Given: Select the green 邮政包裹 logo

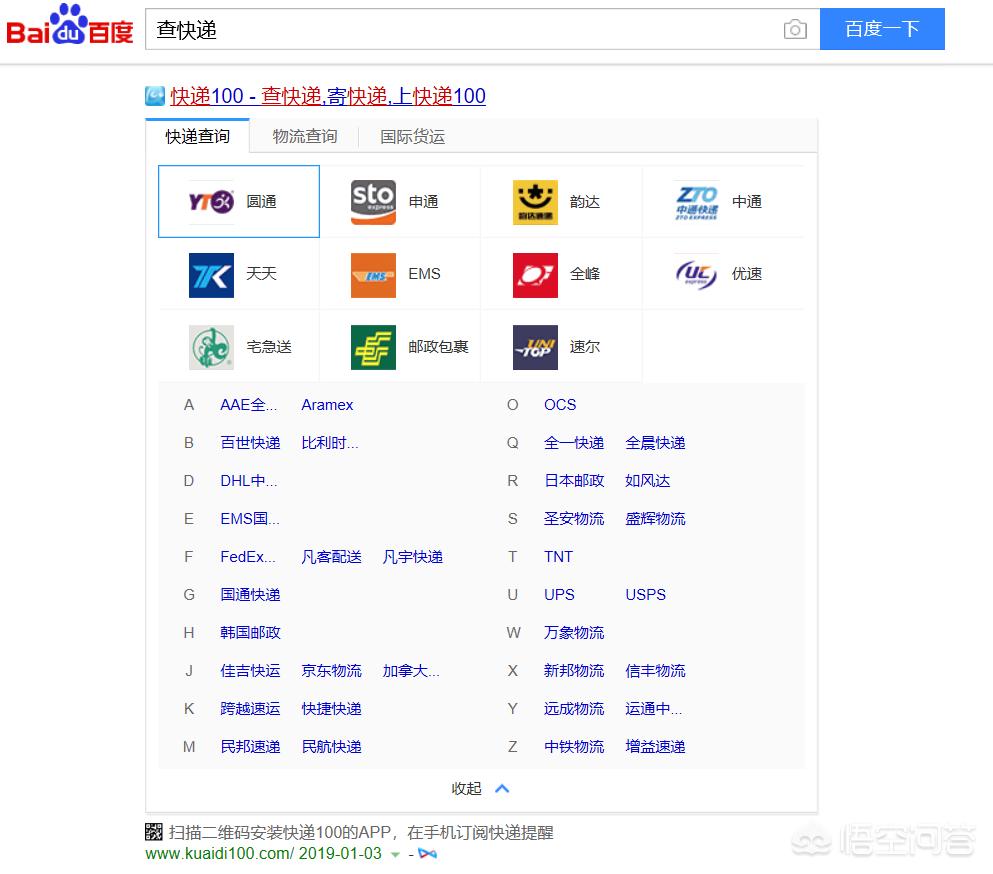Looking at the screenshot, I should 373,347.
